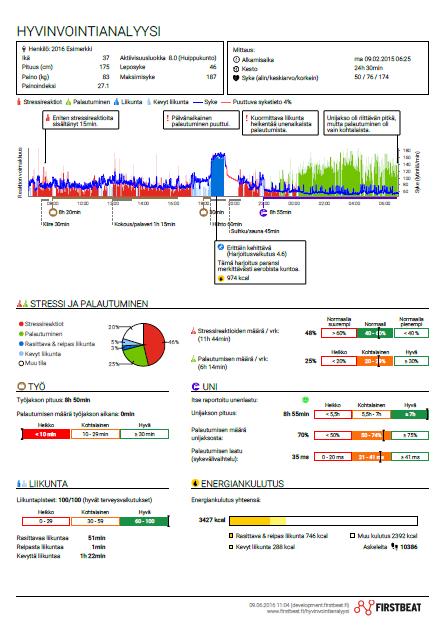Click the sleep moon icon beside 8h 55min
The image size is (446, 632).
[263, 212]
